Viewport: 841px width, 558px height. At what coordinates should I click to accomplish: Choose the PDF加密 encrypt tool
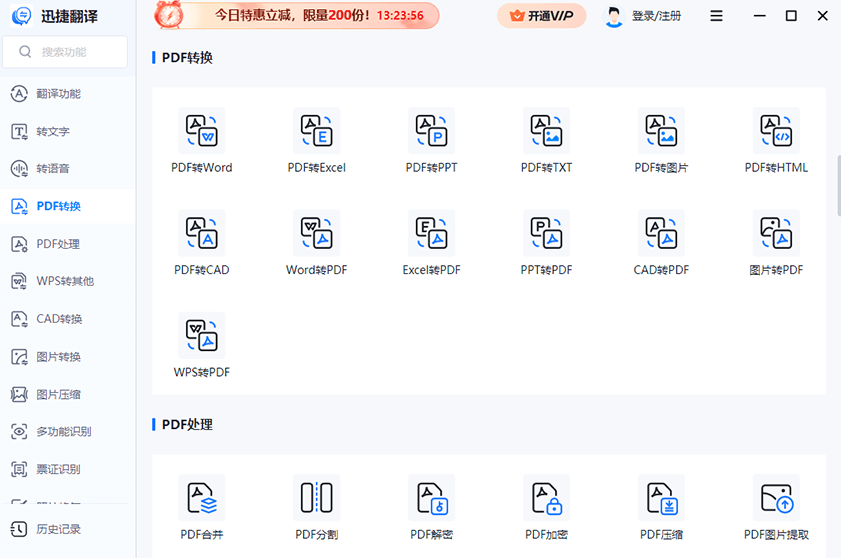coord(546,508)
